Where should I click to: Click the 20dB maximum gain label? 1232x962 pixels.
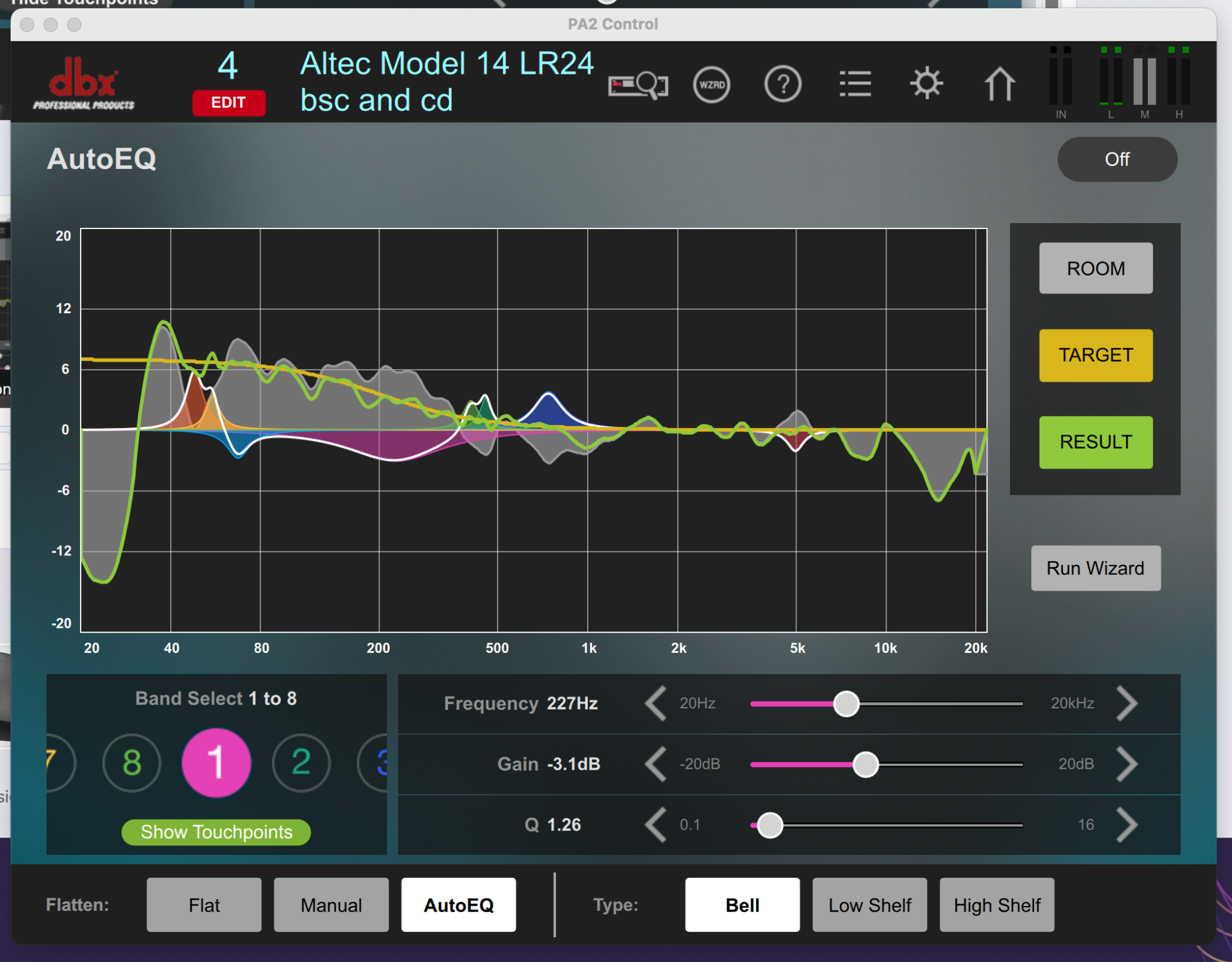tap(1076, 764)
